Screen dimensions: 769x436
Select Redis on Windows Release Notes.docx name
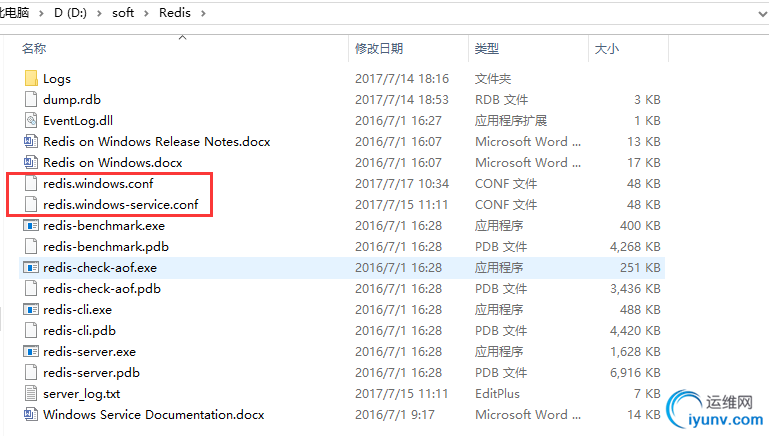coord(156,142)
